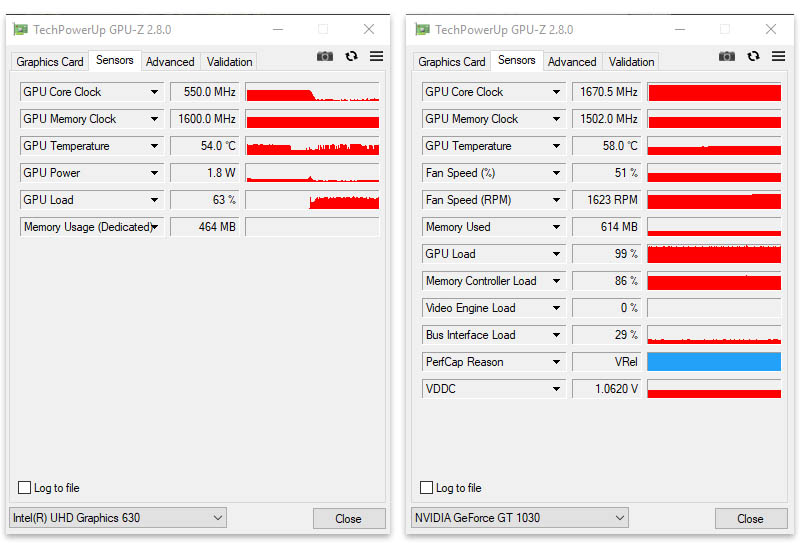Switch to the Advanced tab in the Intel window

point(170,62)
